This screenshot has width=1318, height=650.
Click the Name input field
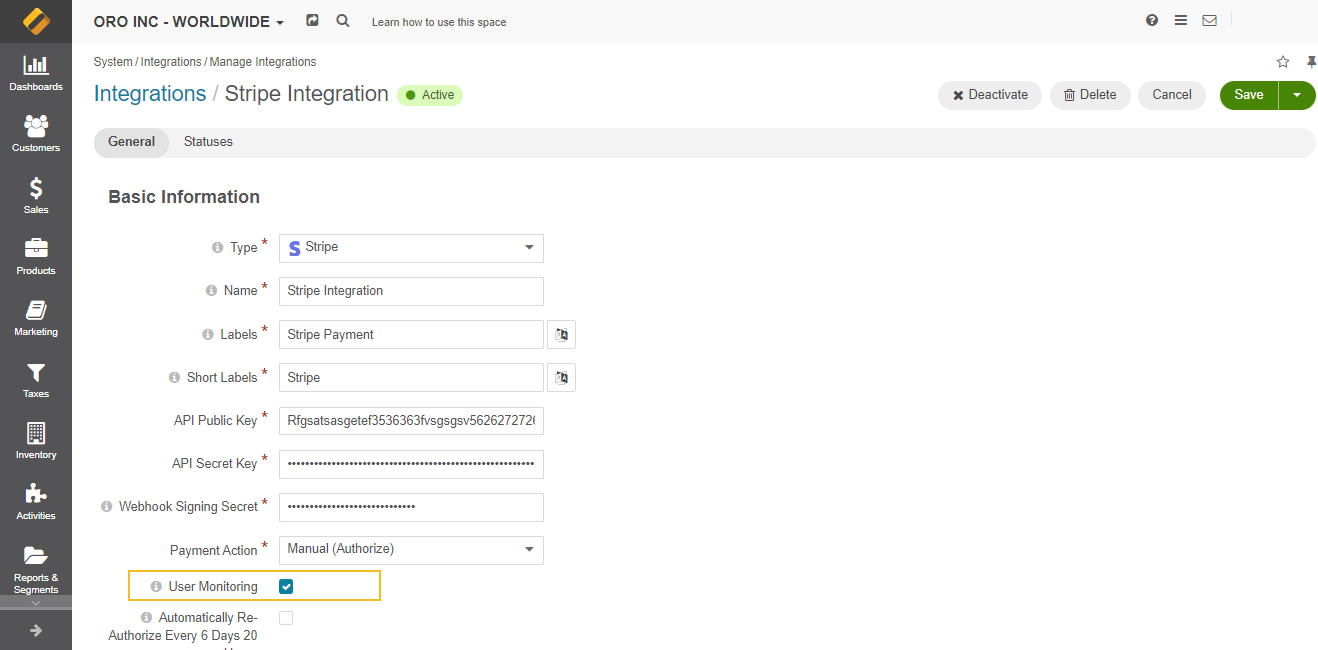click(411, 291)
